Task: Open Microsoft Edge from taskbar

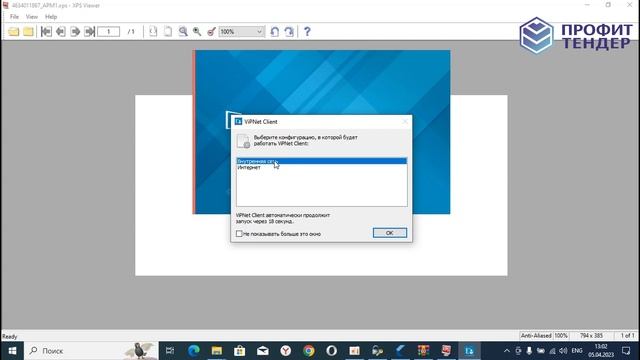Action: click(x=193, y=351)
